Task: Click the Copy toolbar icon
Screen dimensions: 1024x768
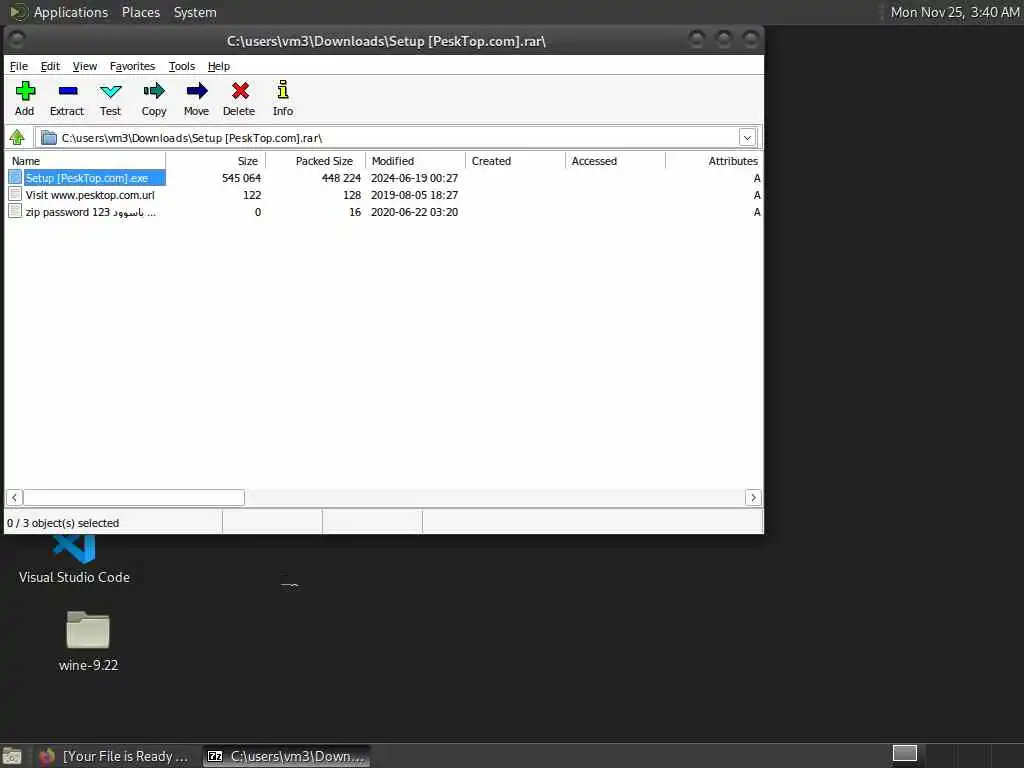Action: [154, 91]
